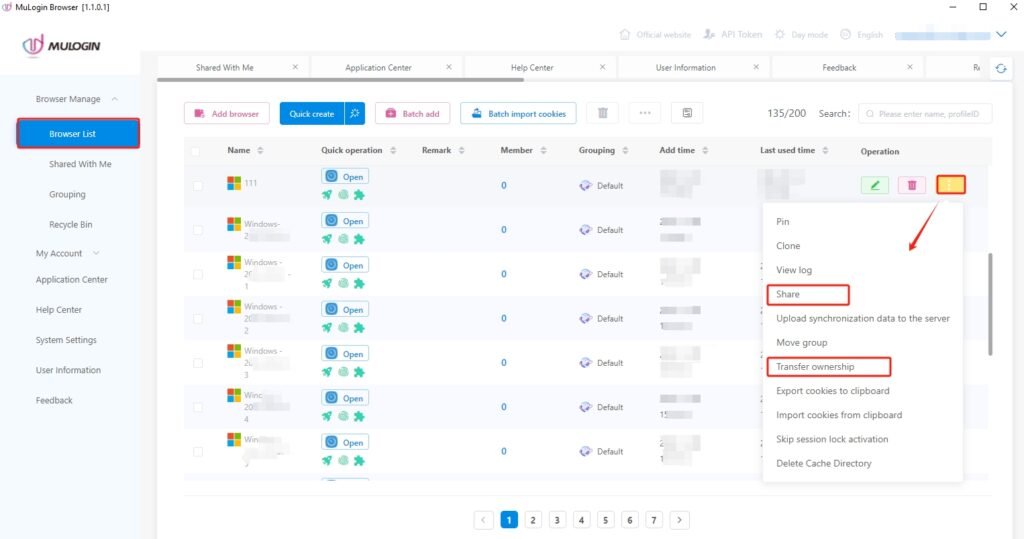Switch Day mode in the top bar
1024x539 pixels.
tap(800, 34)
